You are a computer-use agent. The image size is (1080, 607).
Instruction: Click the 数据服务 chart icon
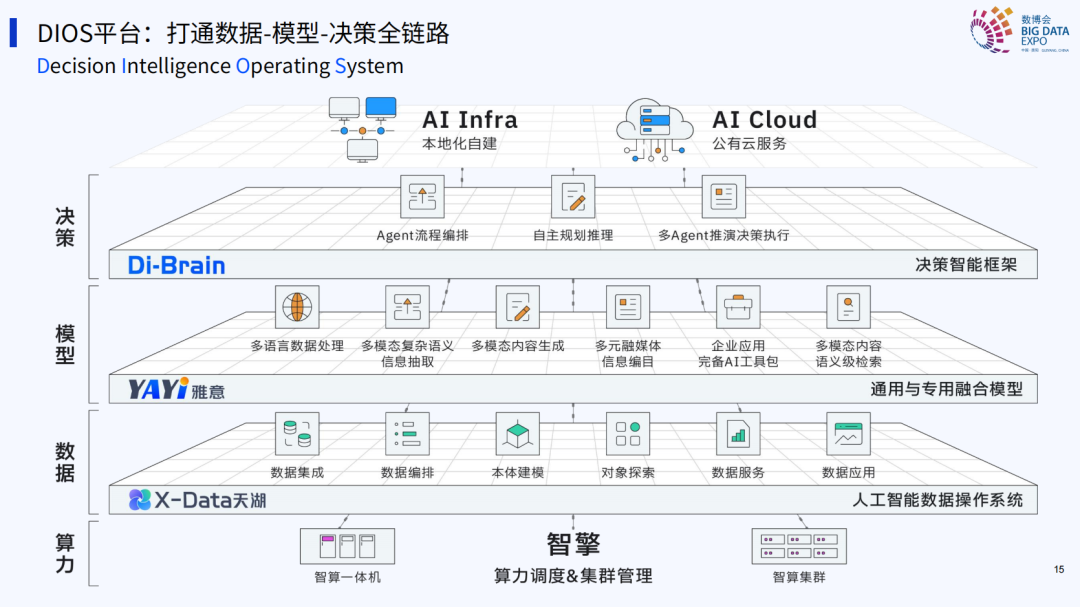click(x=738, y=434)
